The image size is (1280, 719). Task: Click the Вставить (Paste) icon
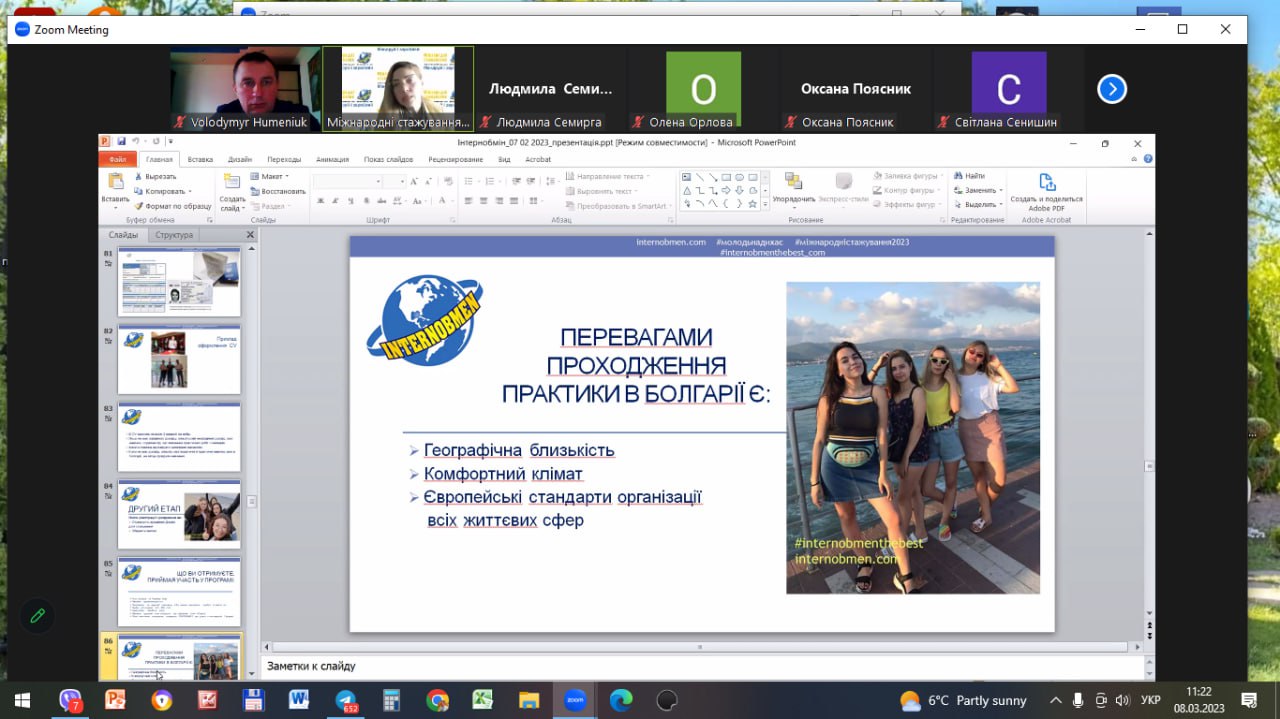tap(115, 184)
